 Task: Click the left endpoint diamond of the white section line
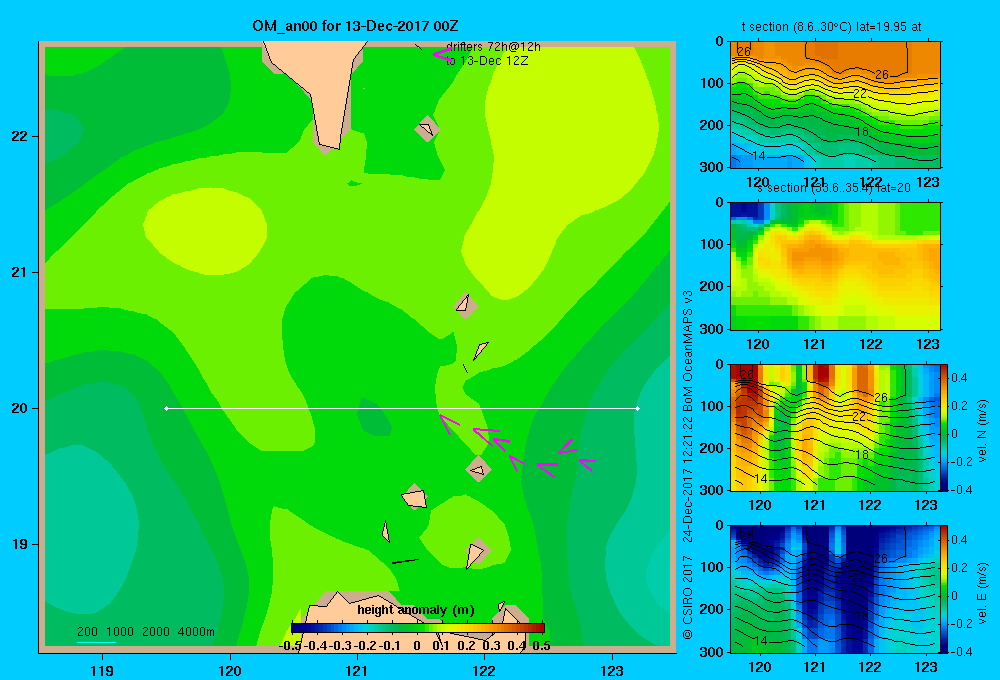pos(166,408)
